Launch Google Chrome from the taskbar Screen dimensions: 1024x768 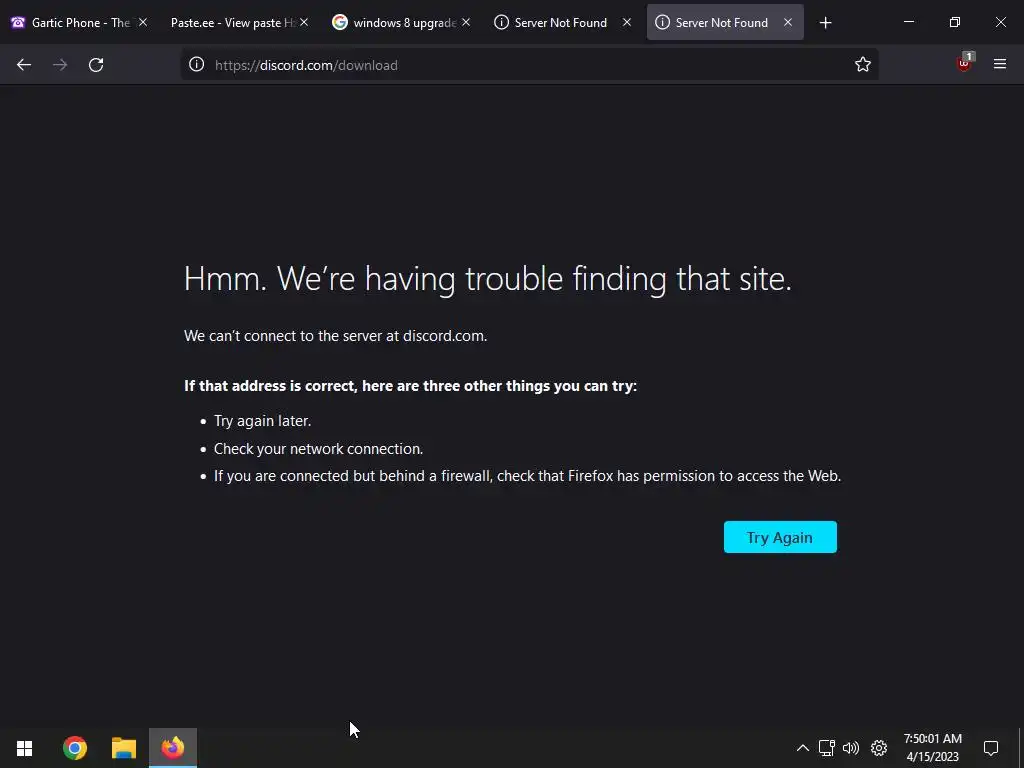coord(74,748)
